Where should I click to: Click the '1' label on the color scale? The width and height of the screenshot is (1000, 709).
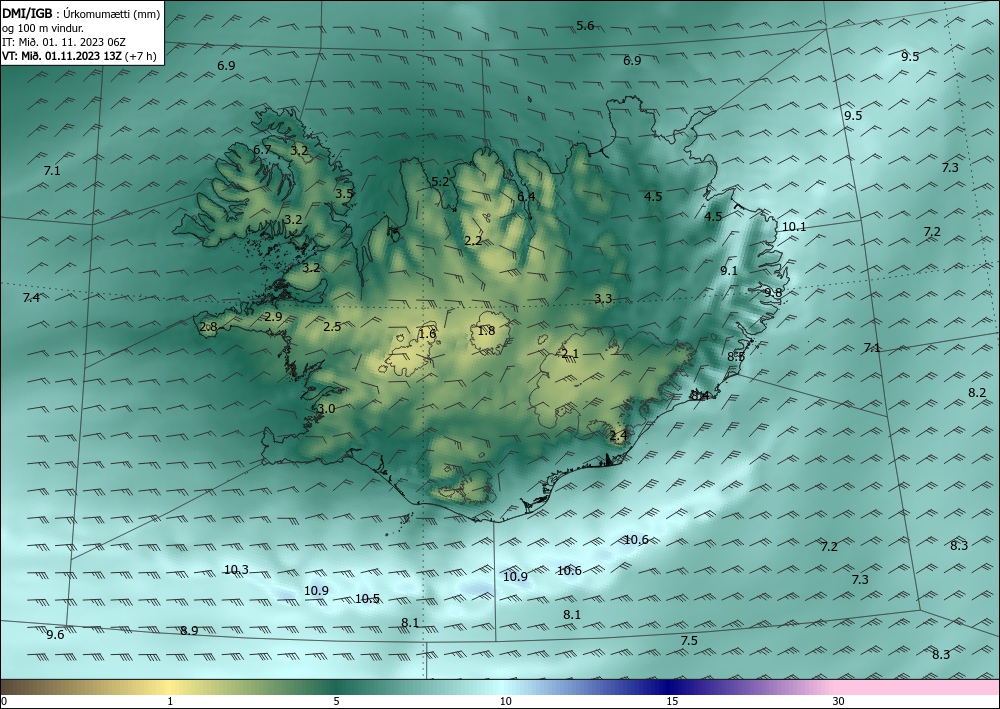pyautogui.click(x=170, y=702)
